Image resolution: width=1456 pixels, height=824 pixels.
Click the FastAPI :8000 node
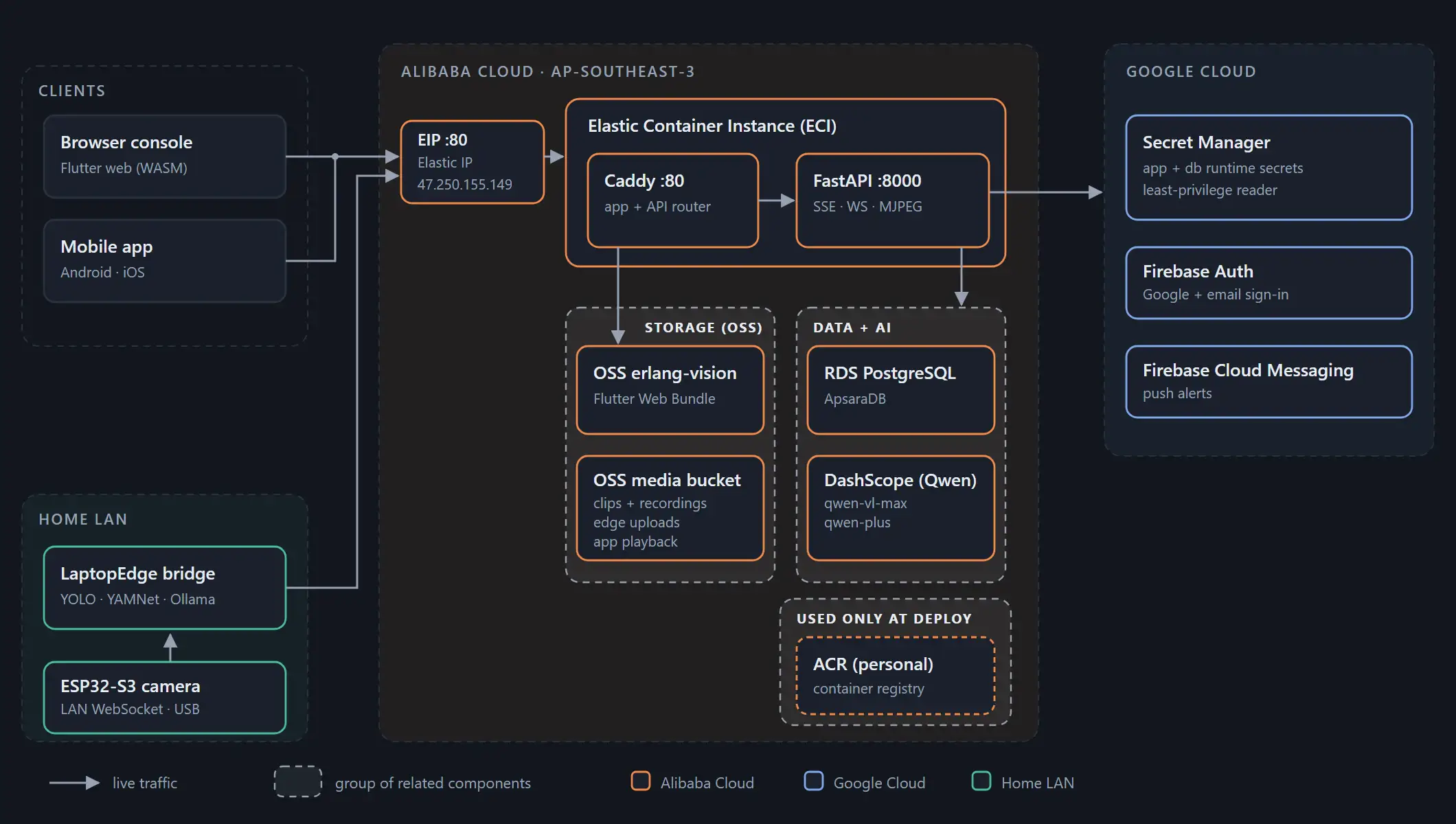click(x=893, y=201)
